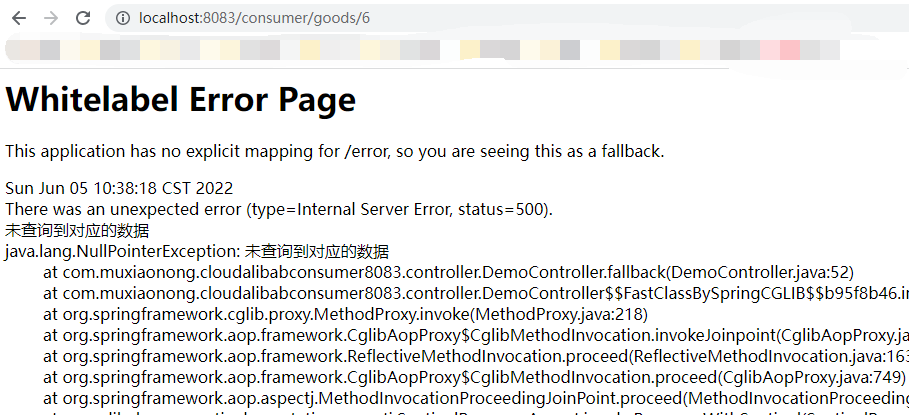Click the CglibMethodInvocation.invokeJoinpoint stack line
Viewport: 909px width, 415px height.
pos(476,336)
